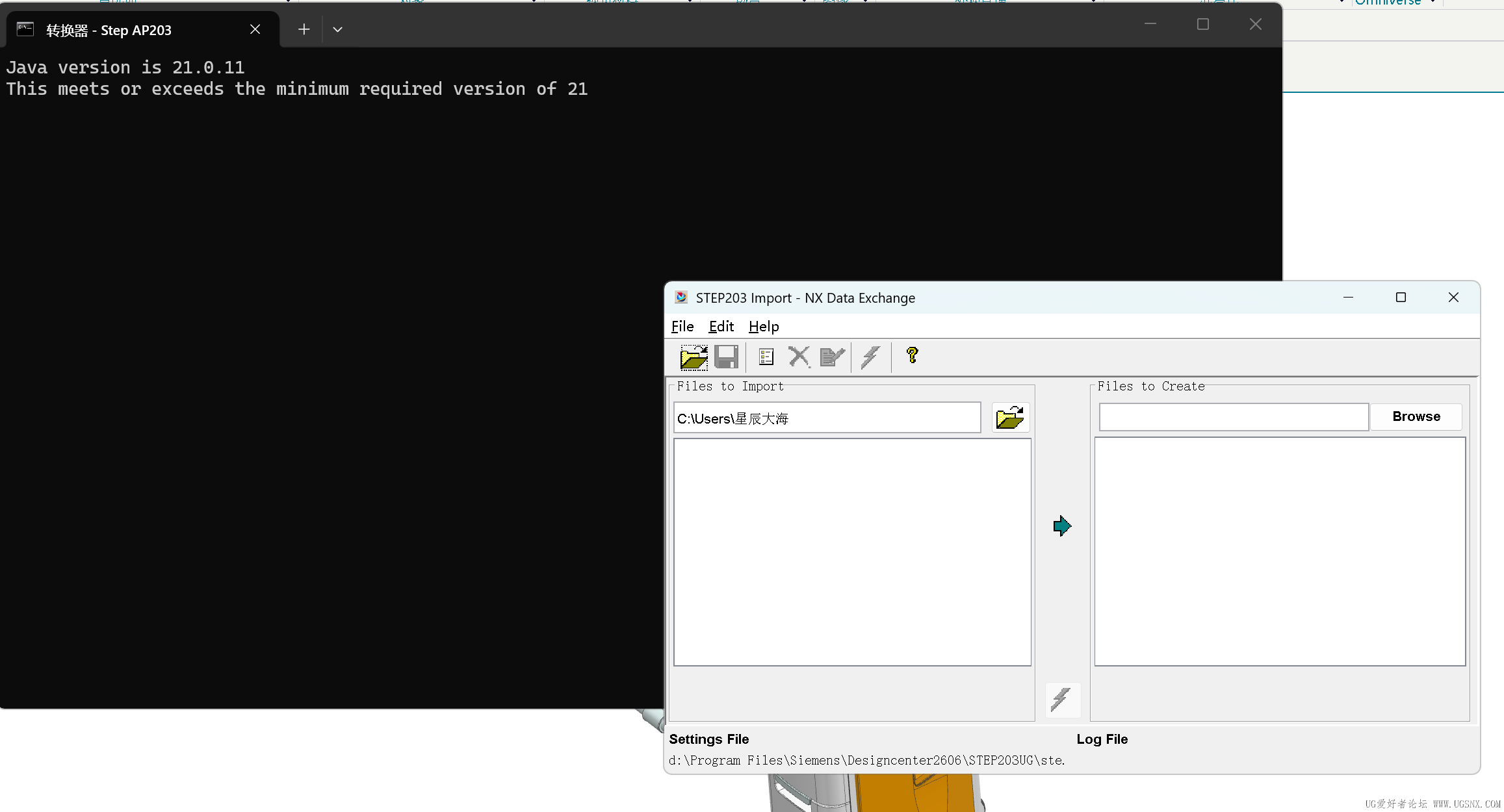Click the Settings File label
This screenshot has height=812, width=1504.
click(708, 739)
